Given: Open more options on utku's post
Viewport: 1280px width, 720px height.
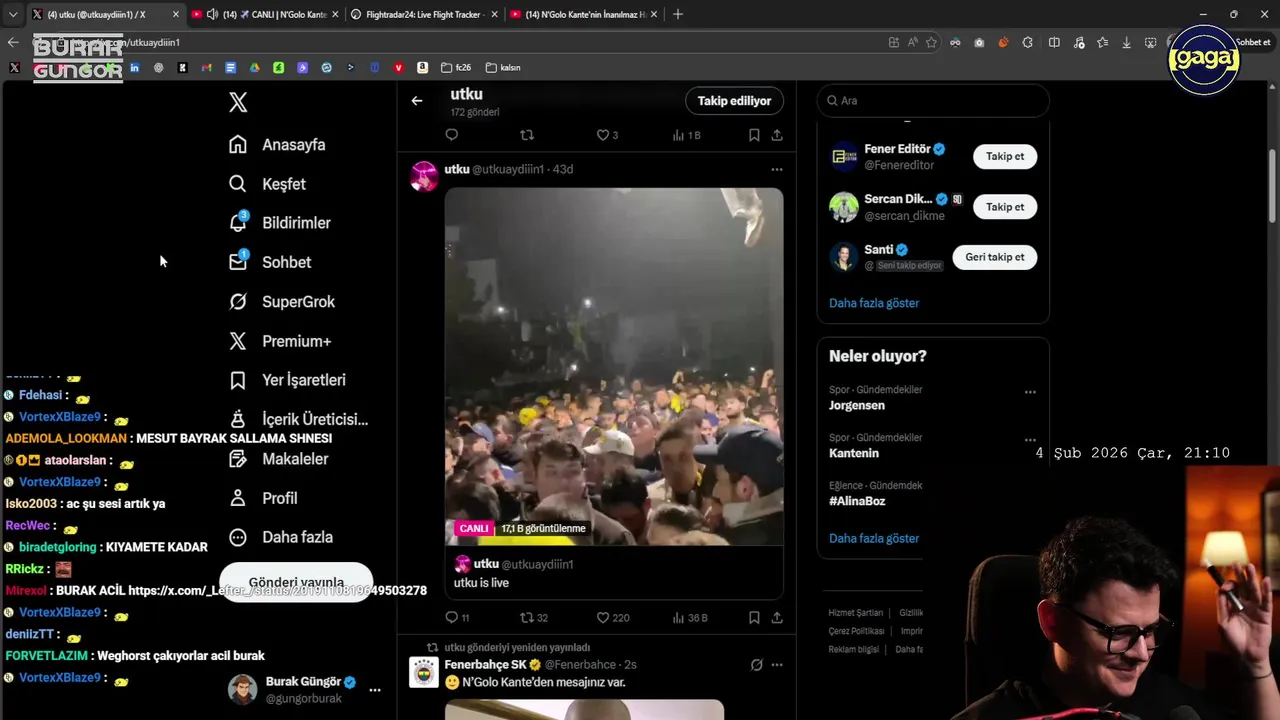Looking at the screenshot, I should click(777, 170).
